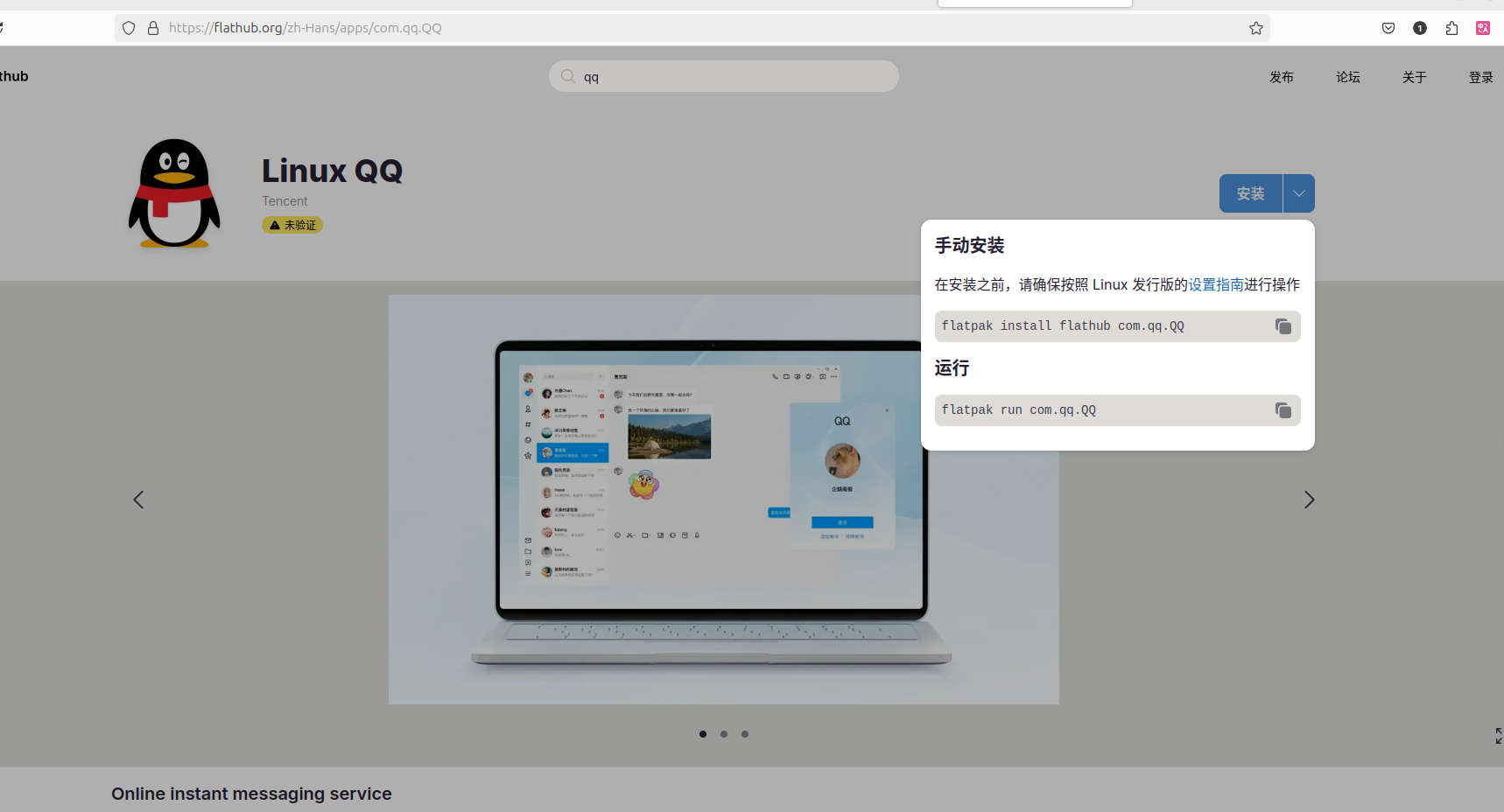Click 'Online instant messaging service' heading
1504x812 pixels.
click(251, 794)
